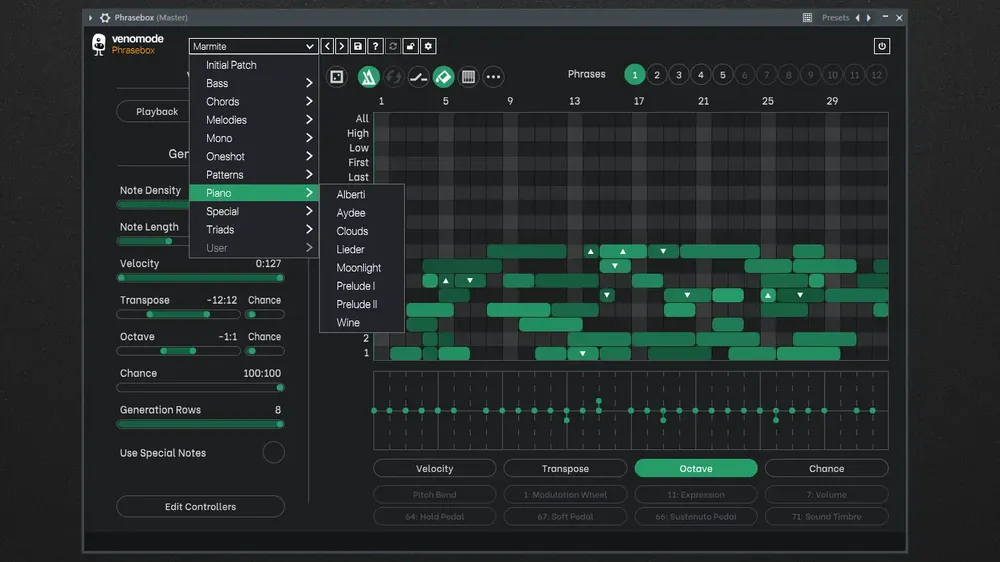Select the eraser tool icon
Image resolution: width=1000 pixels, height=562 pixels.
(x=443, y=77)
